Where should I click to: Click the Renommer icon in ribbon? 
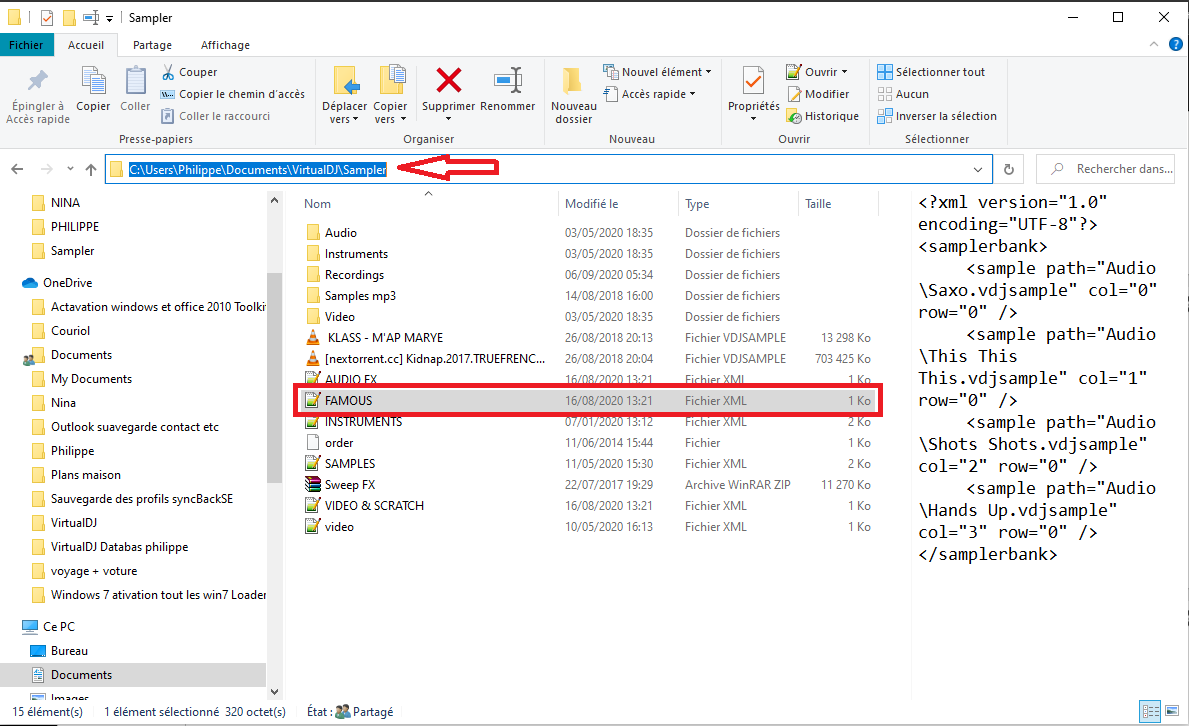[x=507, y=80]
